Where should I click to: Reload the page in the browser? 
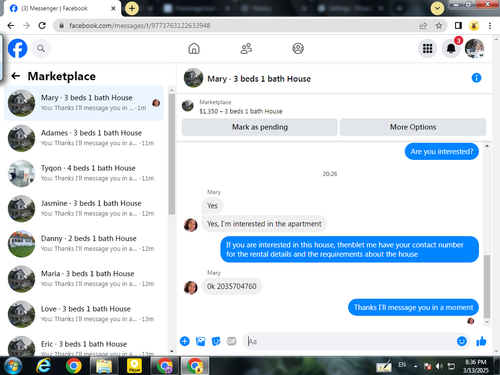coord(42,25)
